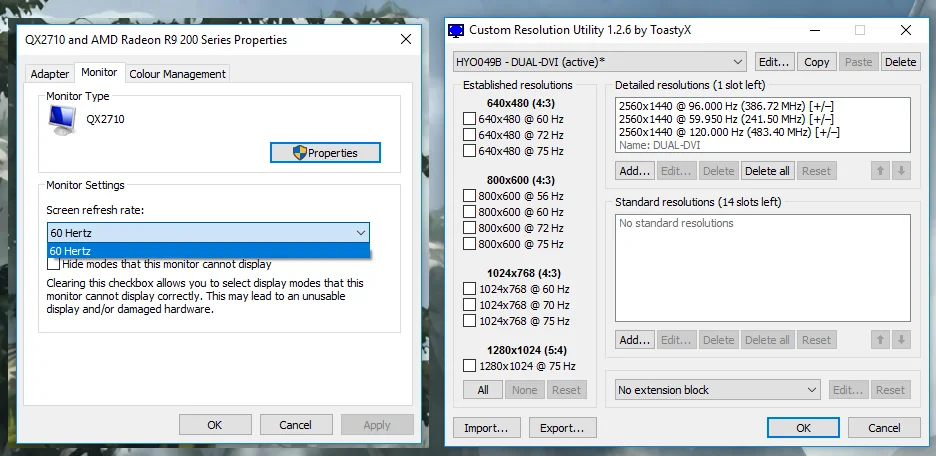Check the 1024x768 @ 70 Hz box
Image resolution: width=936 pixels, height=456 pixels.
click(469, 305)
